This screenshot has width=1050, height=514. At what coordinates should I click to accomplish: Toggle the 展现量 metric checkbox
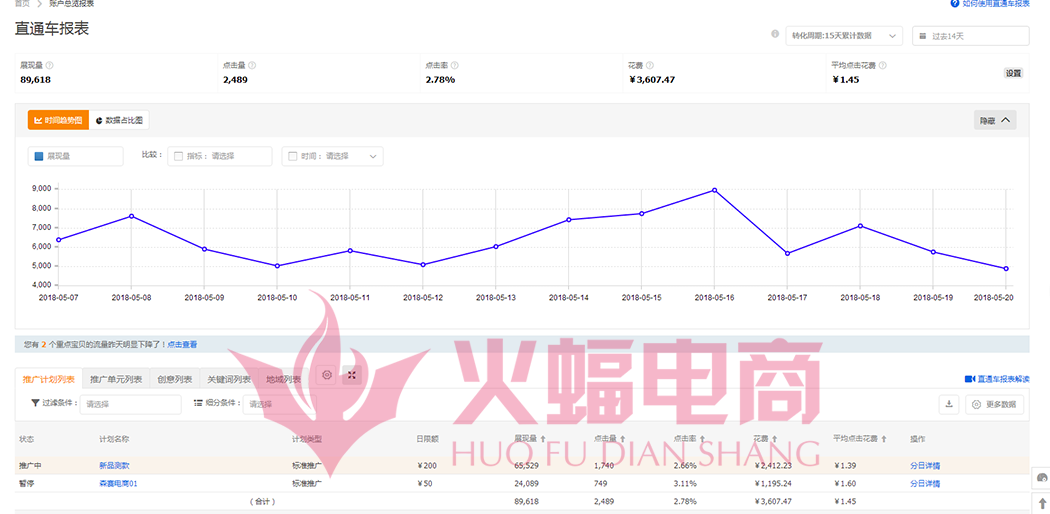click(x=39, y=156)
